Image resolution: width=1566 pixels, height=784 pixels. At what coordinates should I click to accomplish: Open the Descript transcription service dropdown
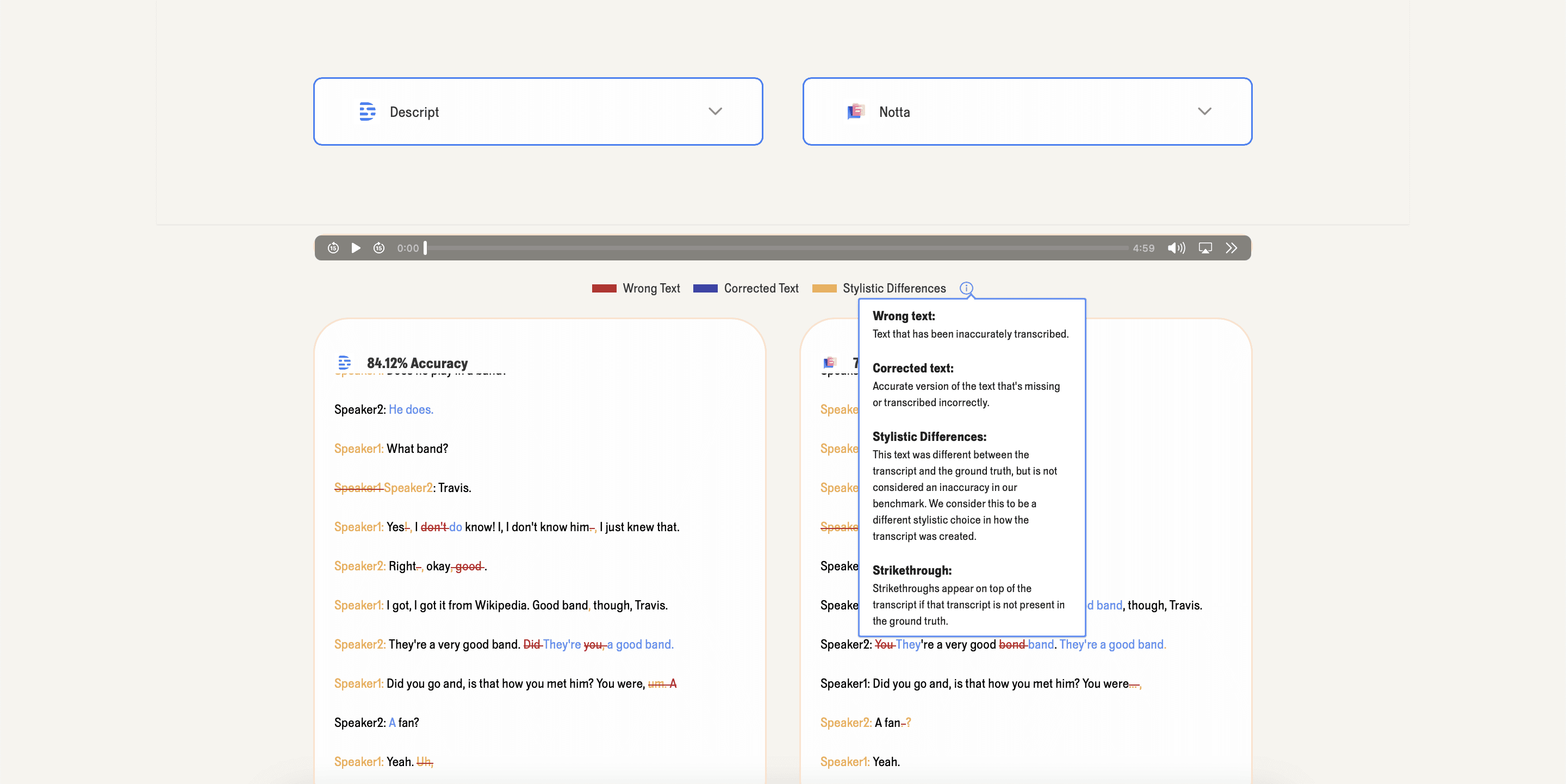point(538,111)
